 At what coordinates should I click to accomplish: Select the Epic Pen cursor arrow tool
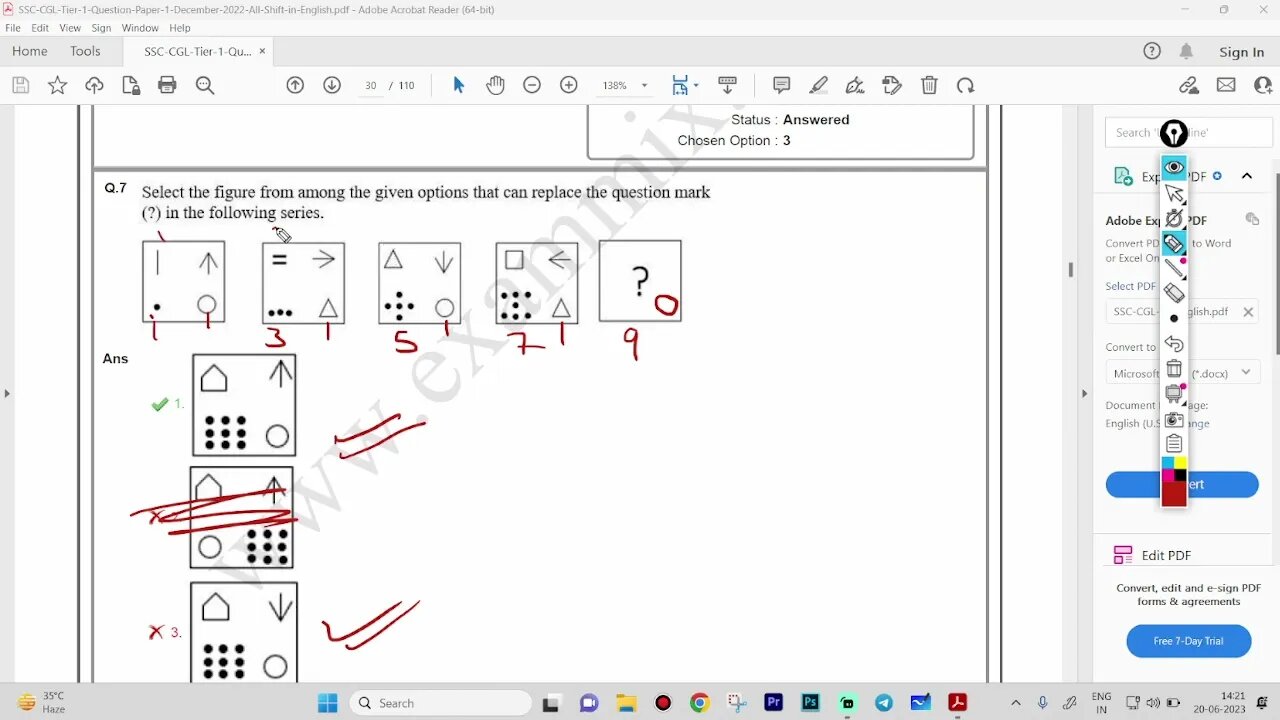(x=1174, y=192)
